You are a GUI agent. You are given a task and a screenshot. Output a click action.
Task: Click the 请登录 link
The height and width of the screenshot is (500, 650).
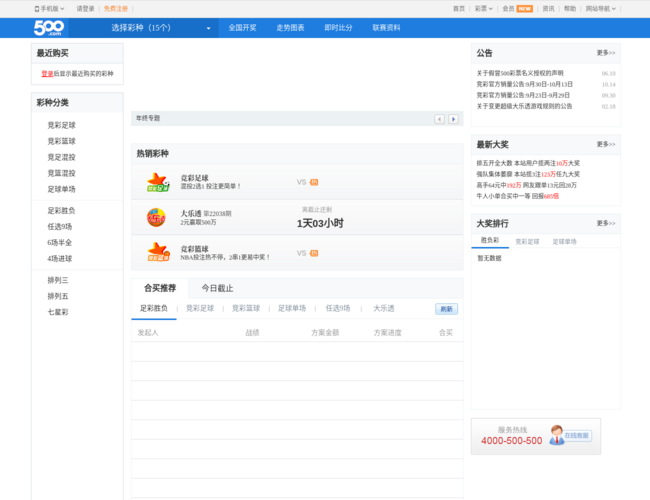pos(85,9)
